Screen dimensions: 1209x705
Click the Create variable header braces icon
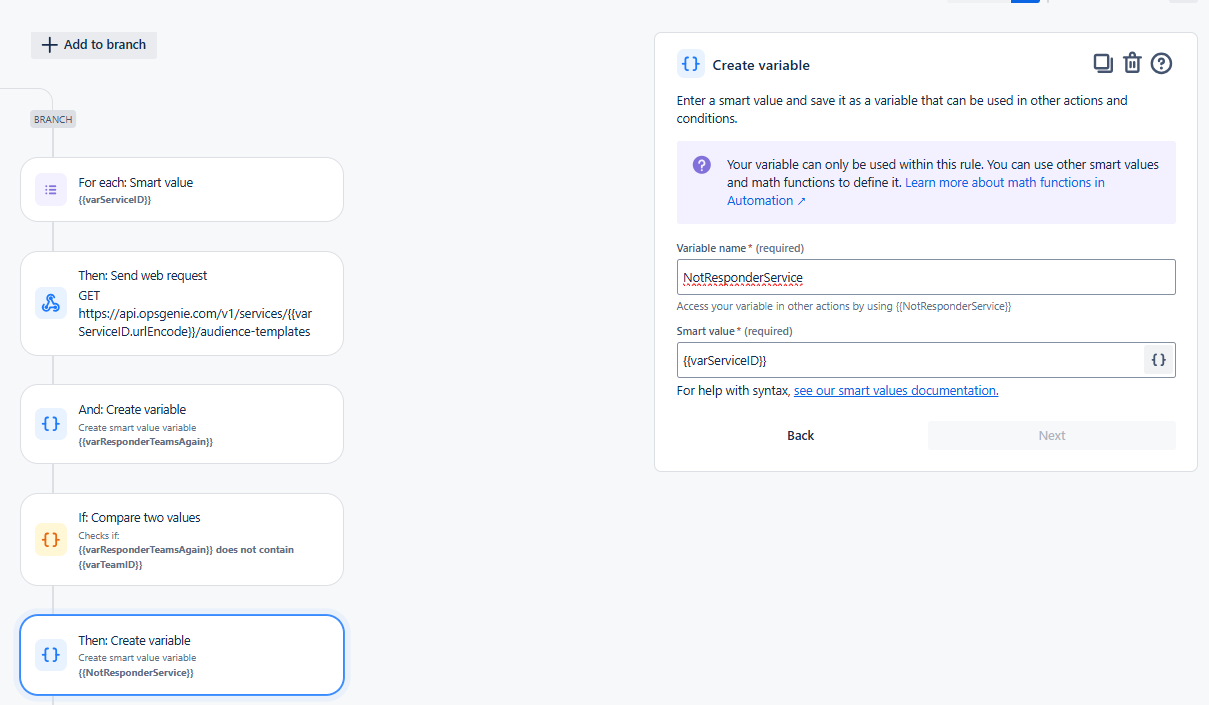(690, 64)
